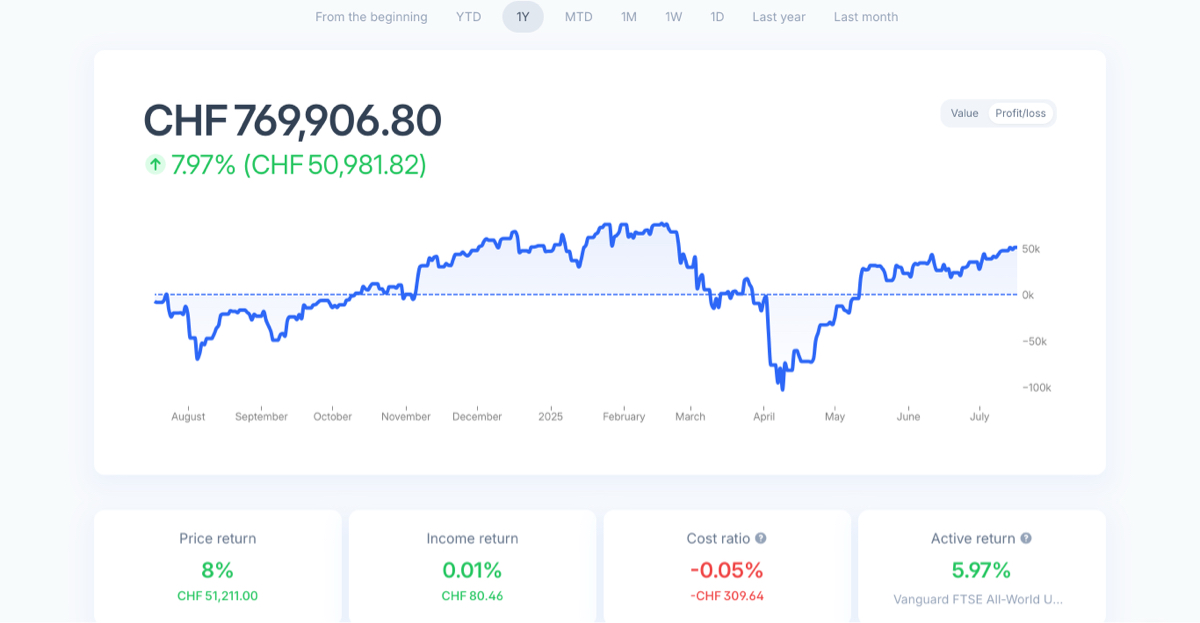Switch to the 1D range

[x=717, y=17]
